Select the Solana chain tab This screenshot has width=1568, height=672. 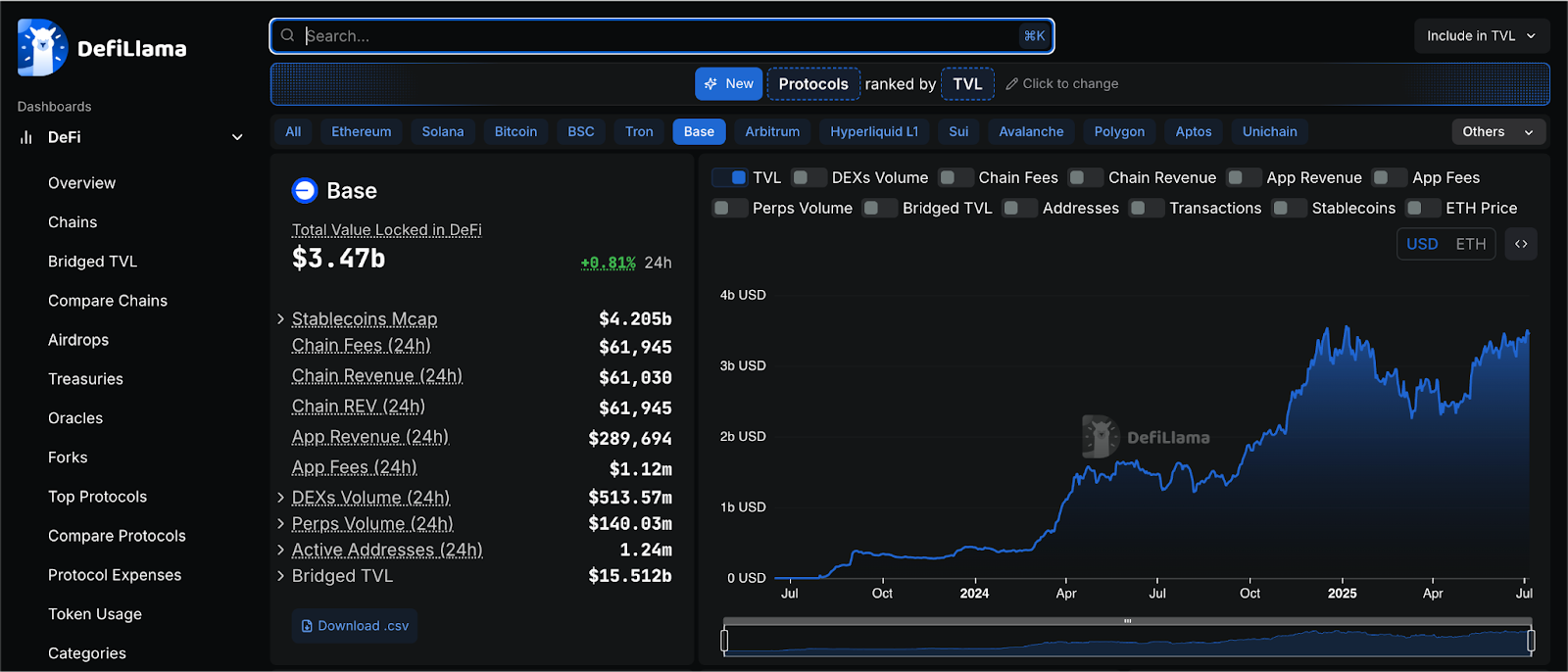[443, 131]
